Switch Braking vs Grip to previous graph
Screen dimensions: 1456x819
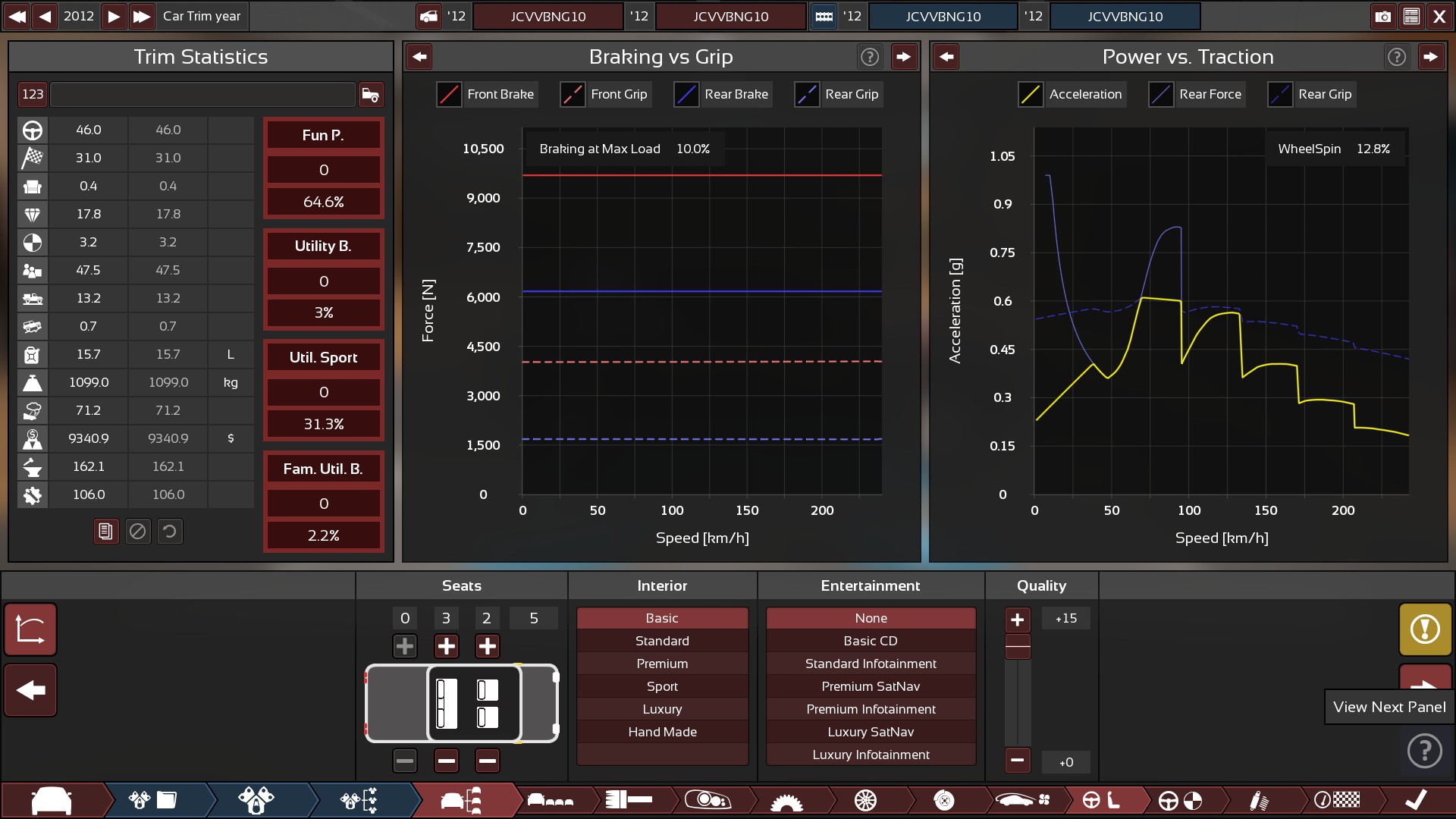(x=419, y=57)
